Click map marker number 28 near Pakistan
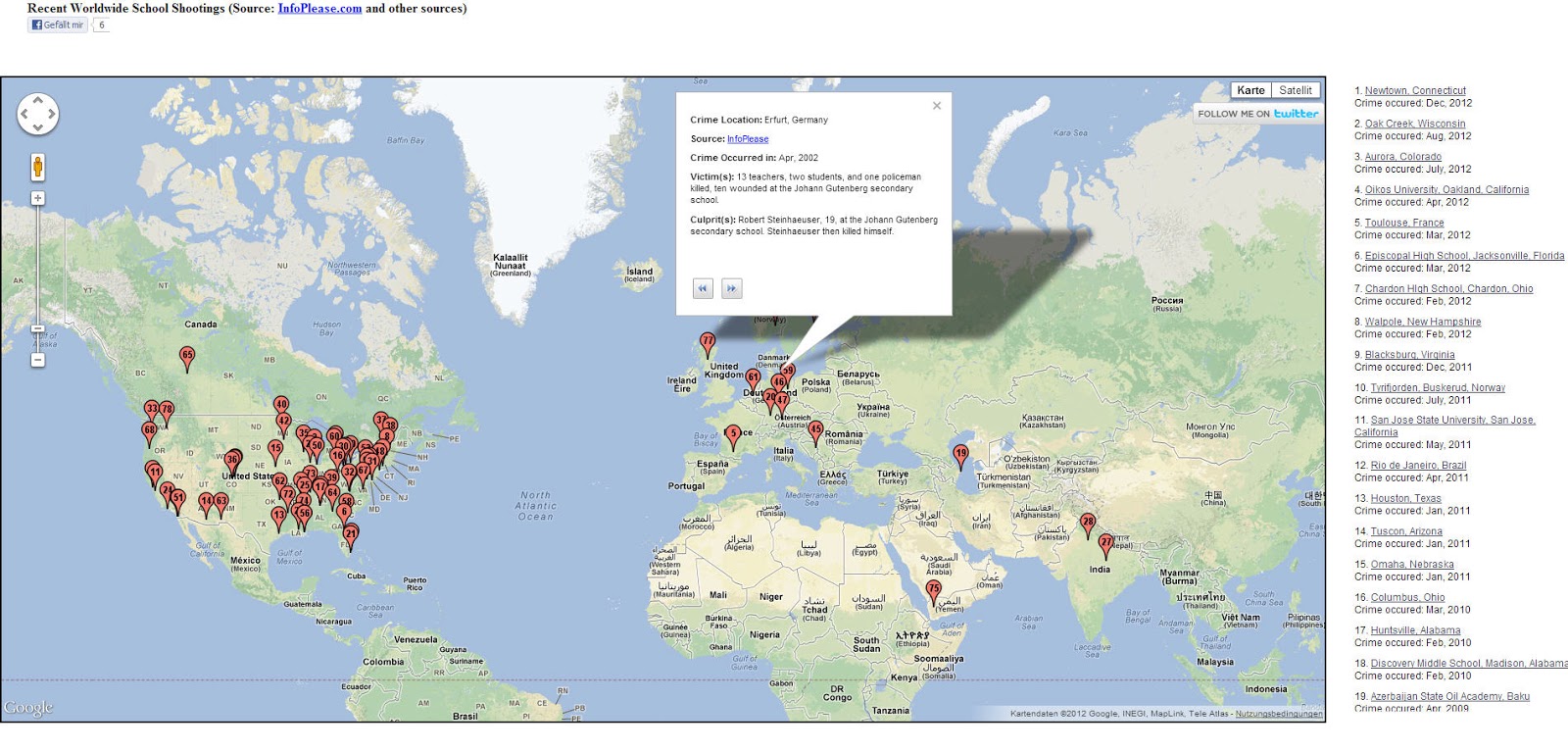This screenshot has width=1568, height=751. click(x=1088, y=524)
